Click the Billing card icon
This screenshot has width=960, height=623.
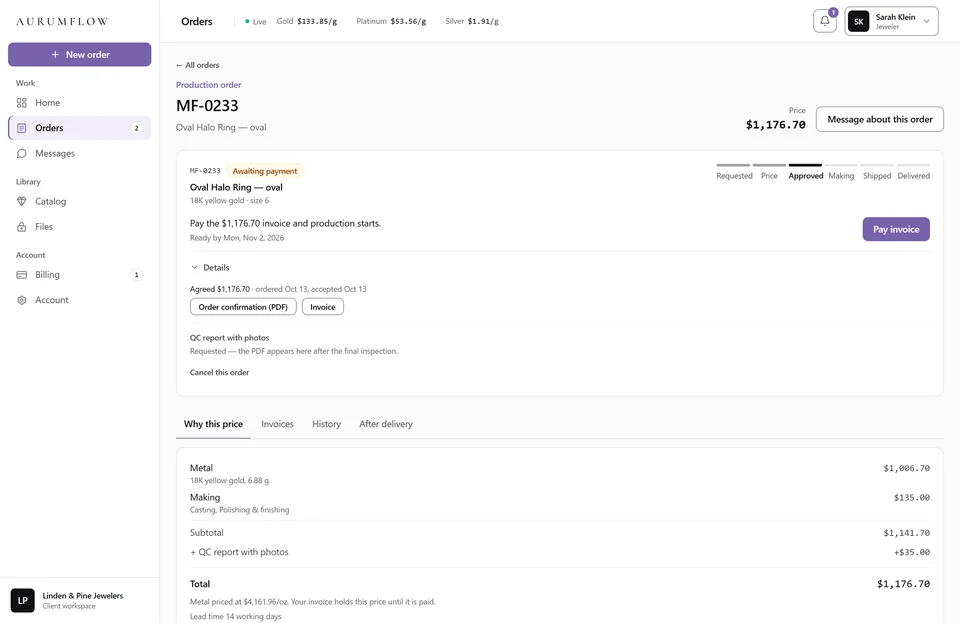pyautogui.click(x=21, y=275)
